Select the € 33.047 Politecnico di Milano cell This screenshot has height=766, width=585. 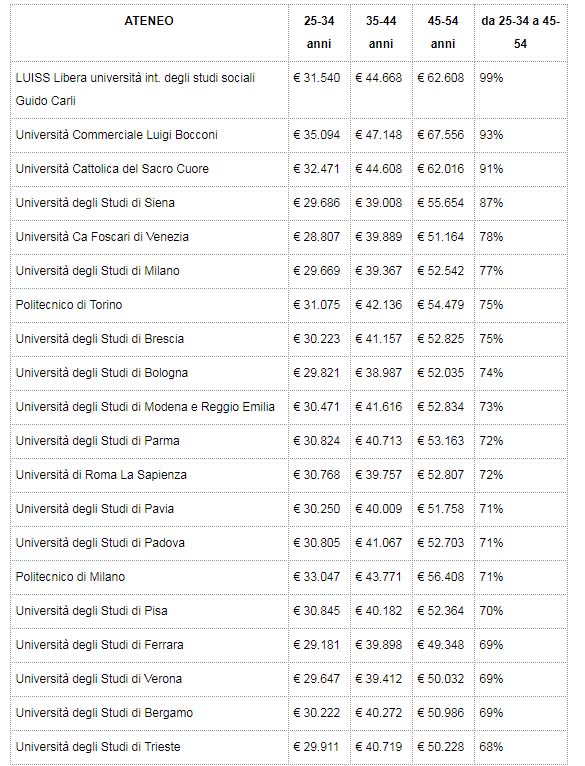pyautogui.click(x=317, y=577)
